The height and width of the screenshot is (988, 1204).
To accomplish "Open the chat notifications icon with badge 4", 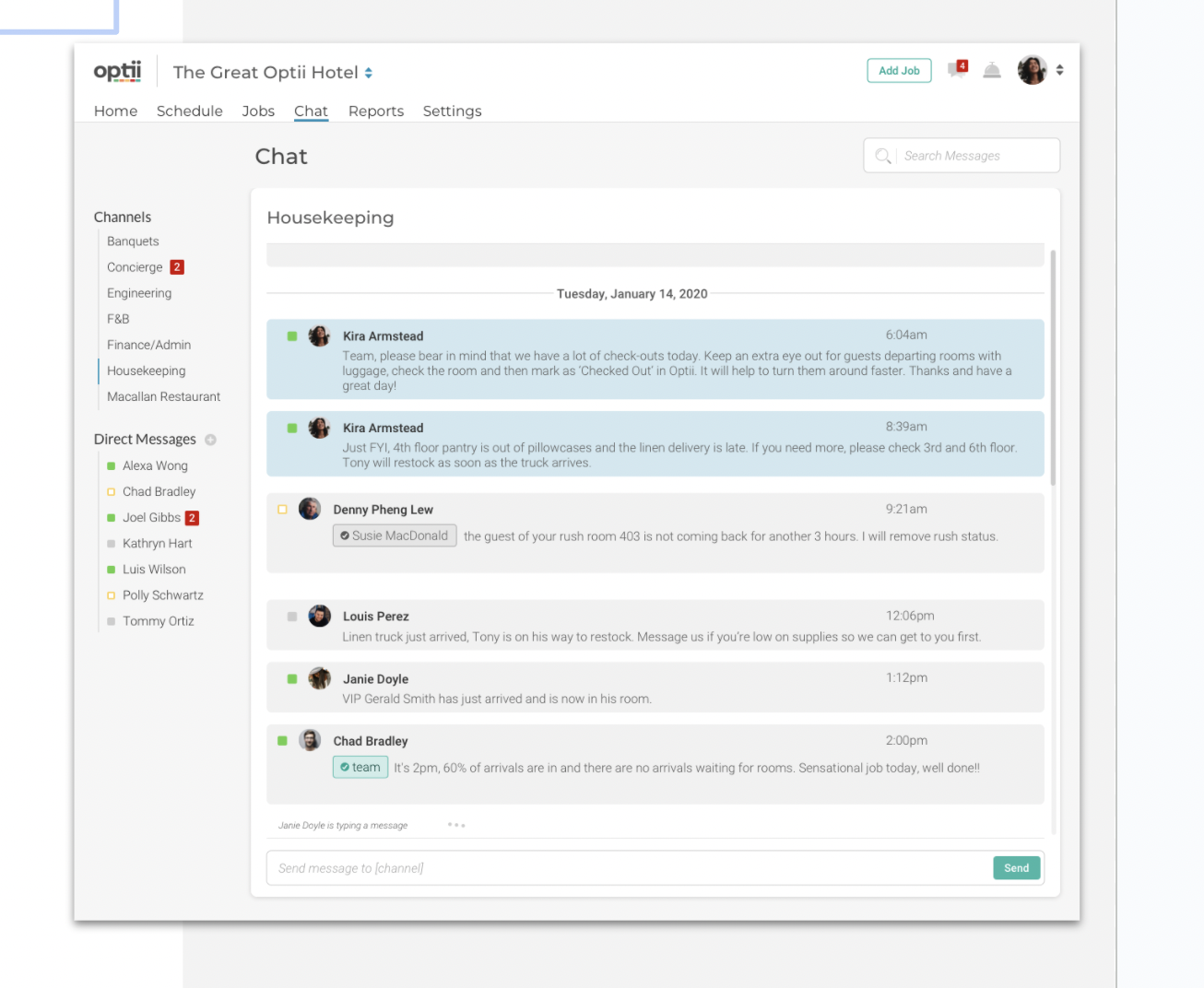I will 958,70.
